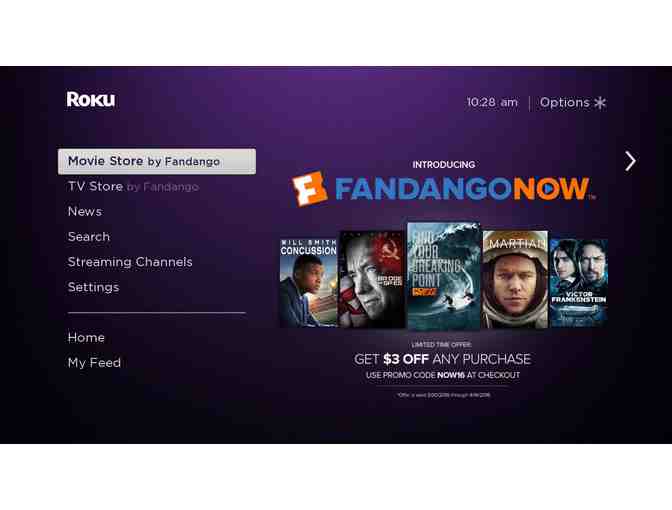Image resolution: width=672 pixels, height=510 pixels.
Task: Select the Victor Frankenstein poster
Action: pyautogui.click(x=579, y=283)
